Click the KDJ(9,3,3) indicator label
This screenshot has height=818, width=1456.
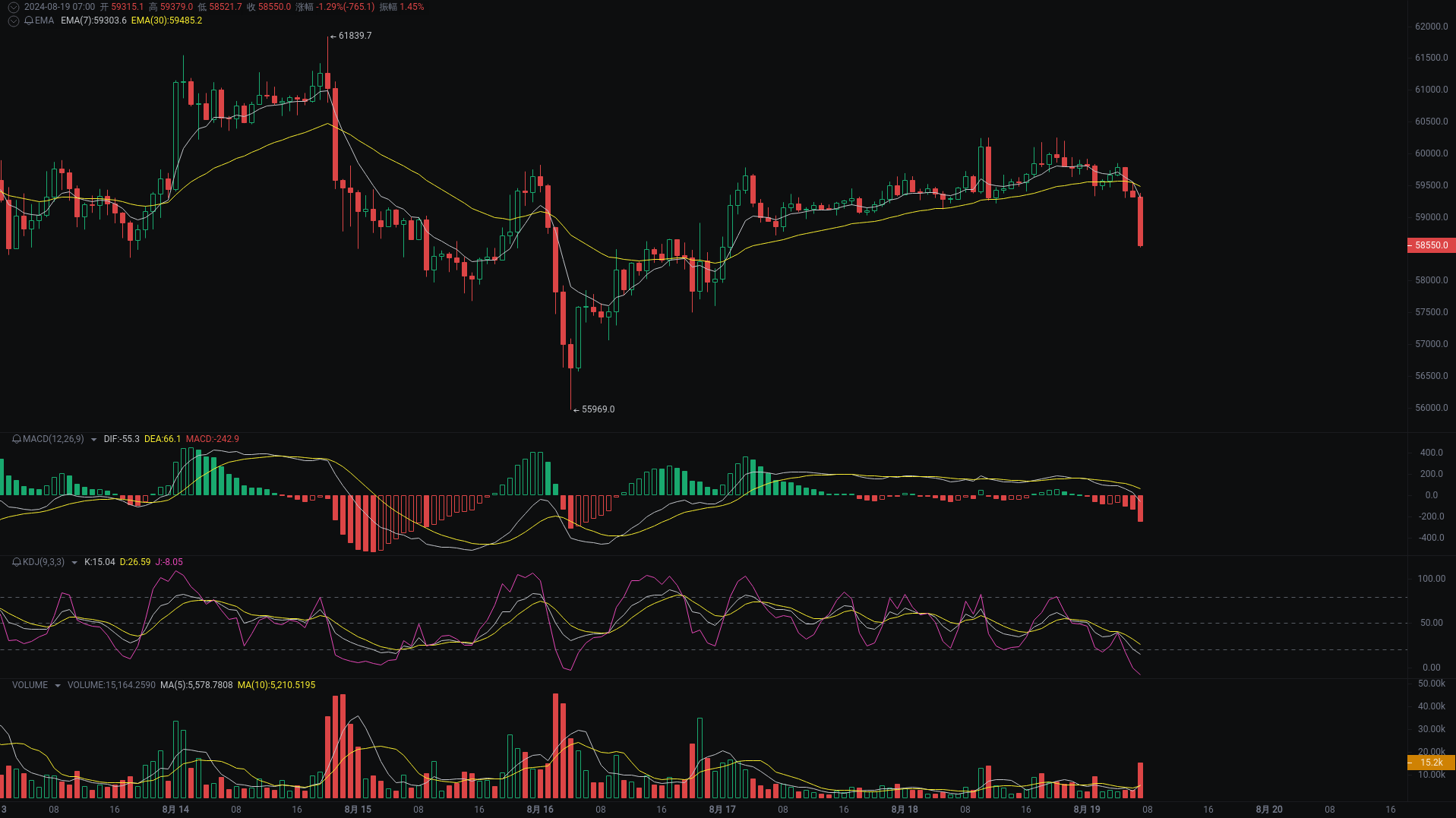[x=43, y=562]
